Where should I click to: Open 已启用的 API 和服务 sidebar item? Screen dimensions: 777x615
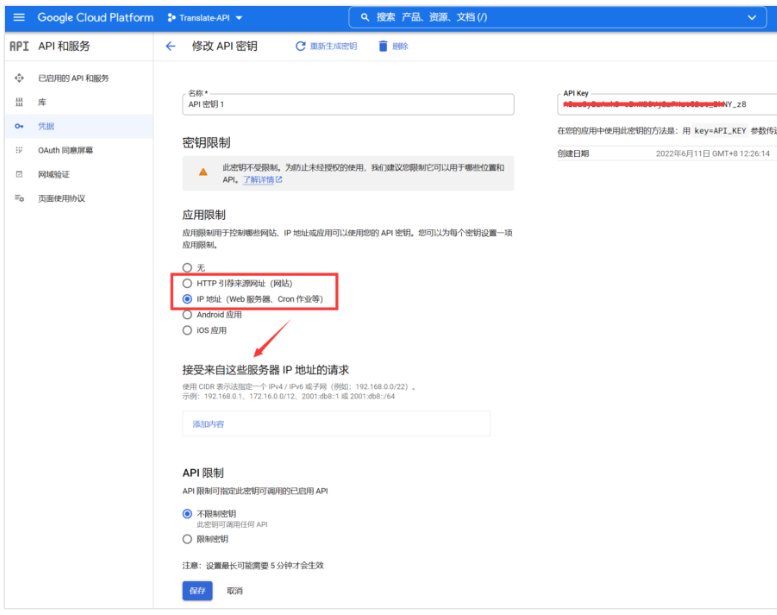tap(79, 78)
